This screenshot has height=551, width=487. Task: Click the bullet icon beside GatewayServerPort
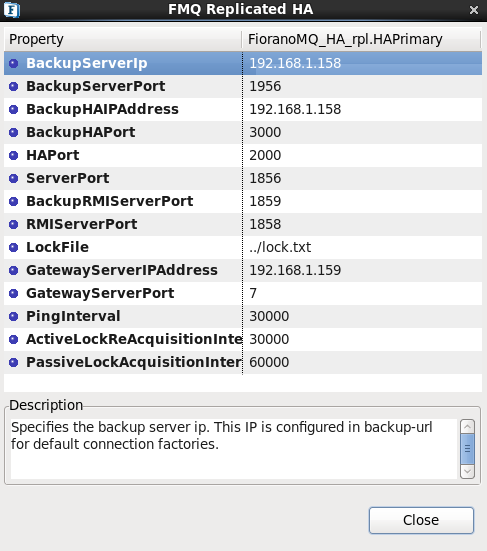click(14, 293)
